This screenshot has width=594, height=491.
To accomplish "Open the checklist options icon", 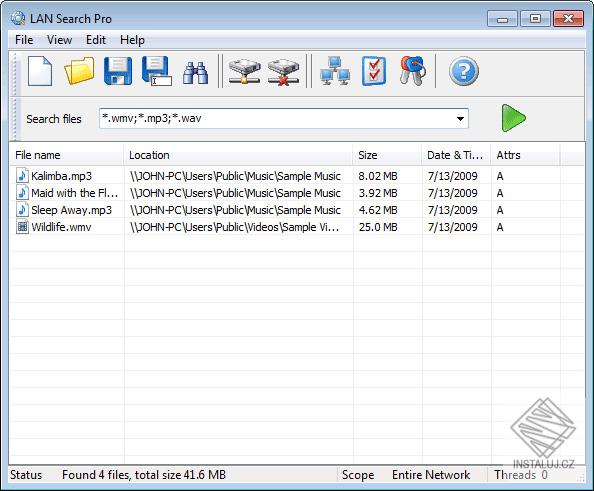I will click(x=374, y=71).
